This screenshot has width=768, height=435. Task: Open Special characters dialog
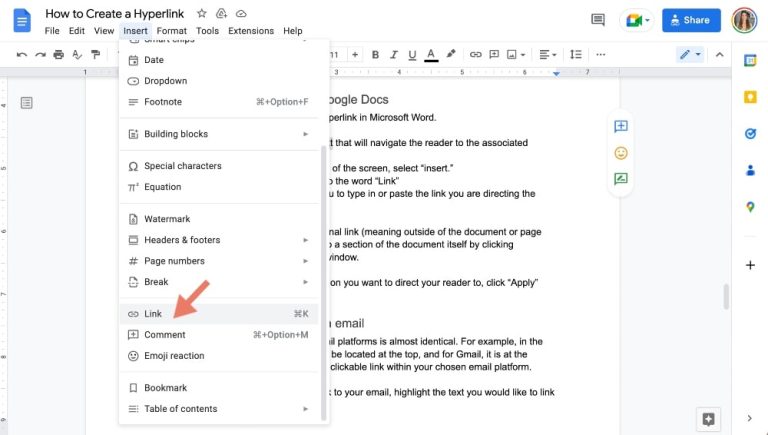[x=219, y=166]
